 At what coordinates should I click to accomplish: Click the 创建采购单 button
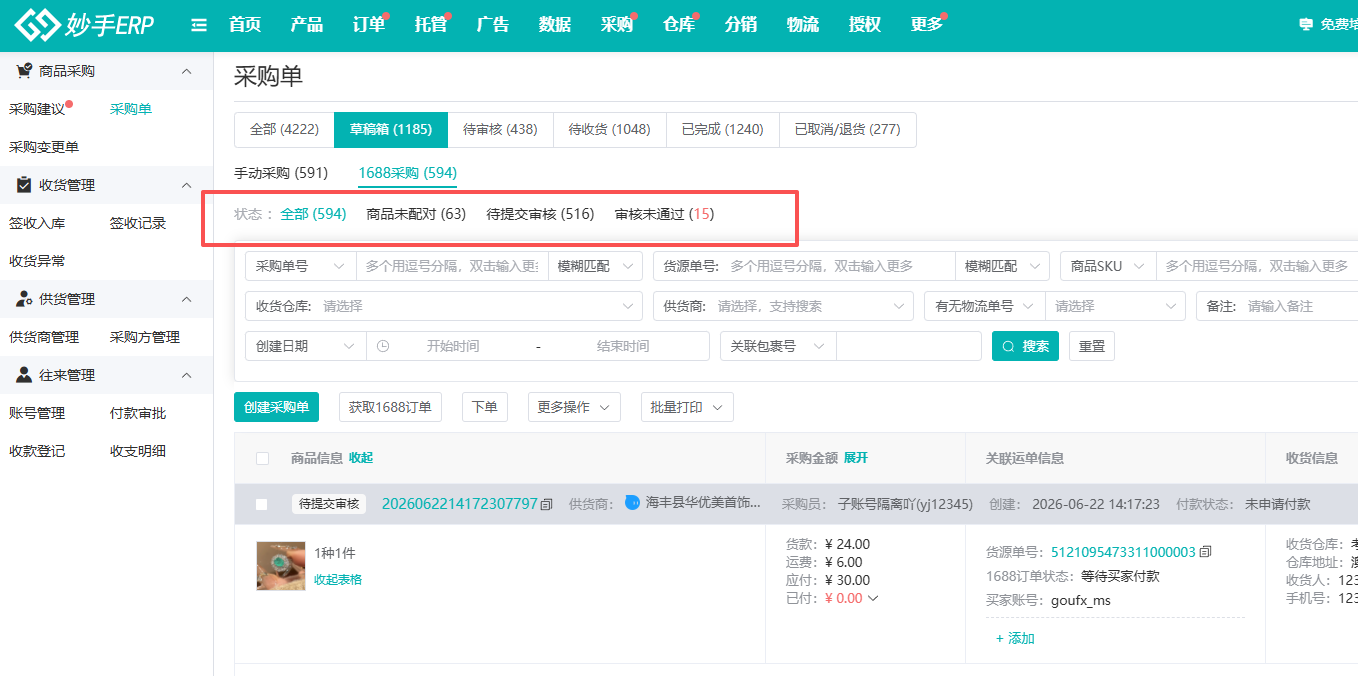pos(276,407)
